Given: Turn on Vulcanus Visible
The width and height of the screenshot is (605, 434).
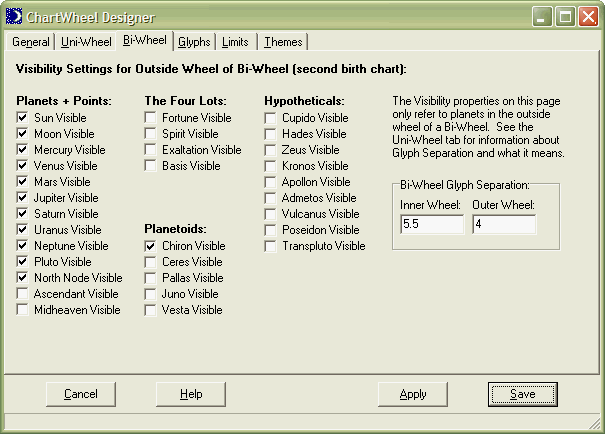Looking at the screenshot, I should pos(270,214).
